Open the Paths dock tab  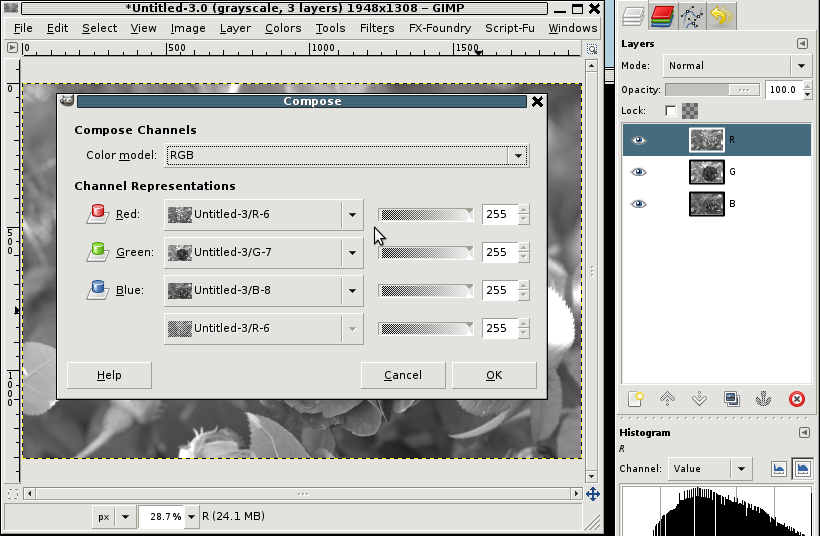click(x=692, y=16)
